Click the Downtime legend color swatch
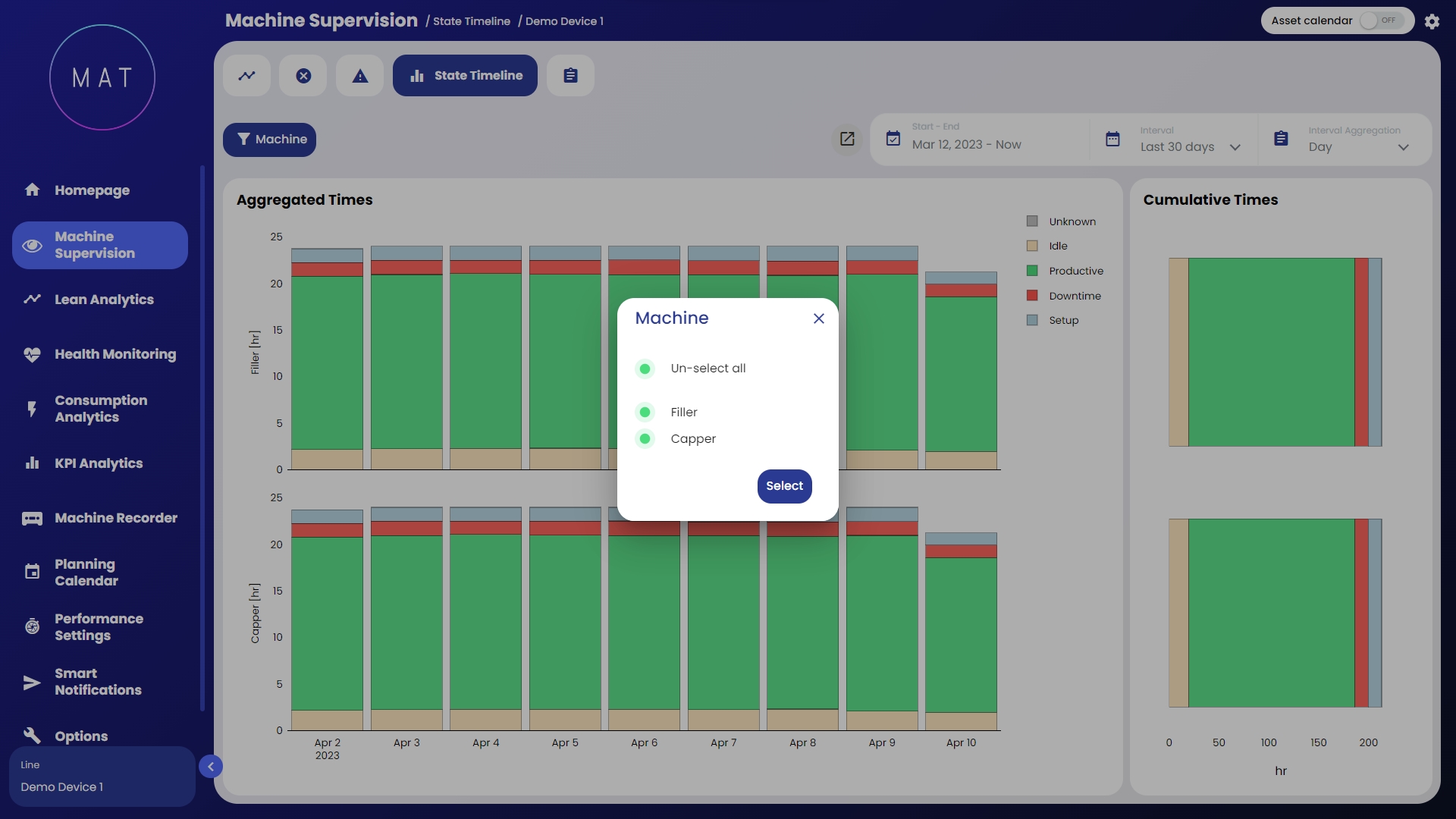The width and height of the screenshot is (1456, 819). (x=1032, y=296)
